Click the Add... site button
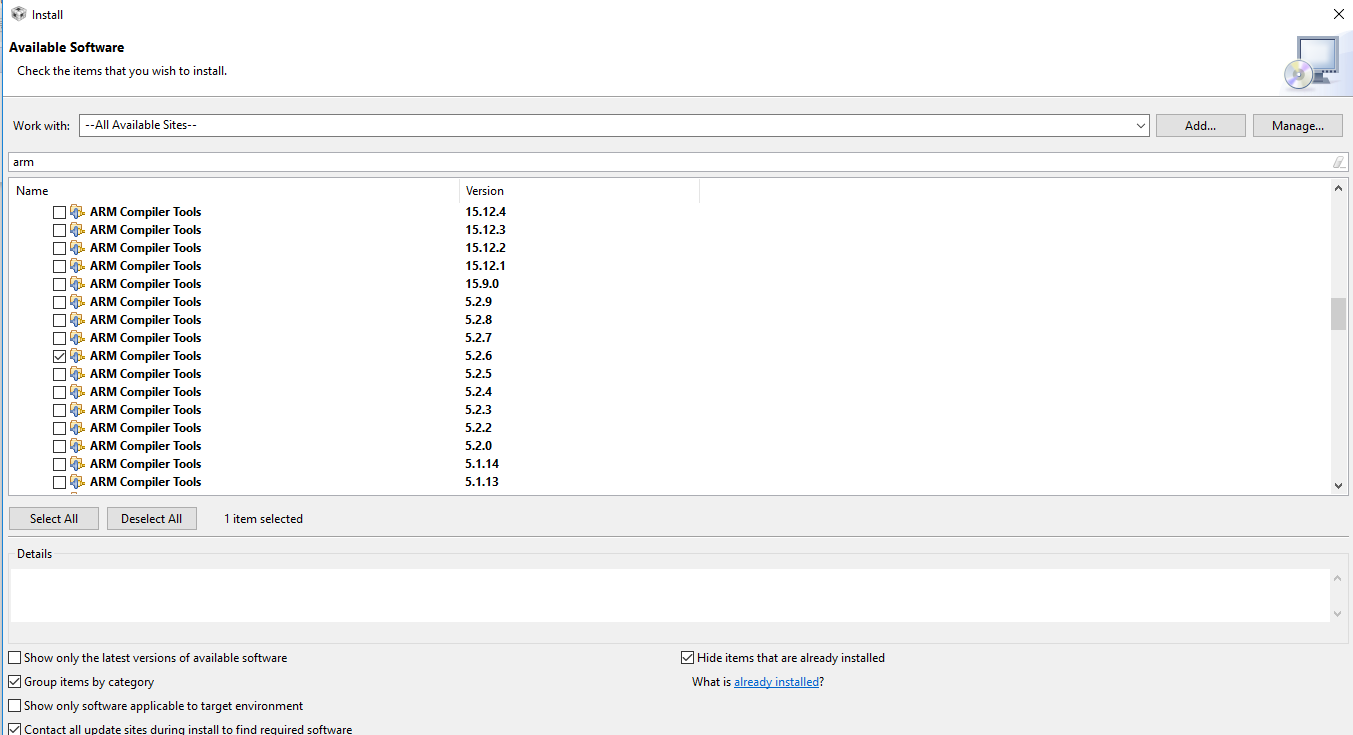This screenshot has width=1353, height=735. 1200,126
